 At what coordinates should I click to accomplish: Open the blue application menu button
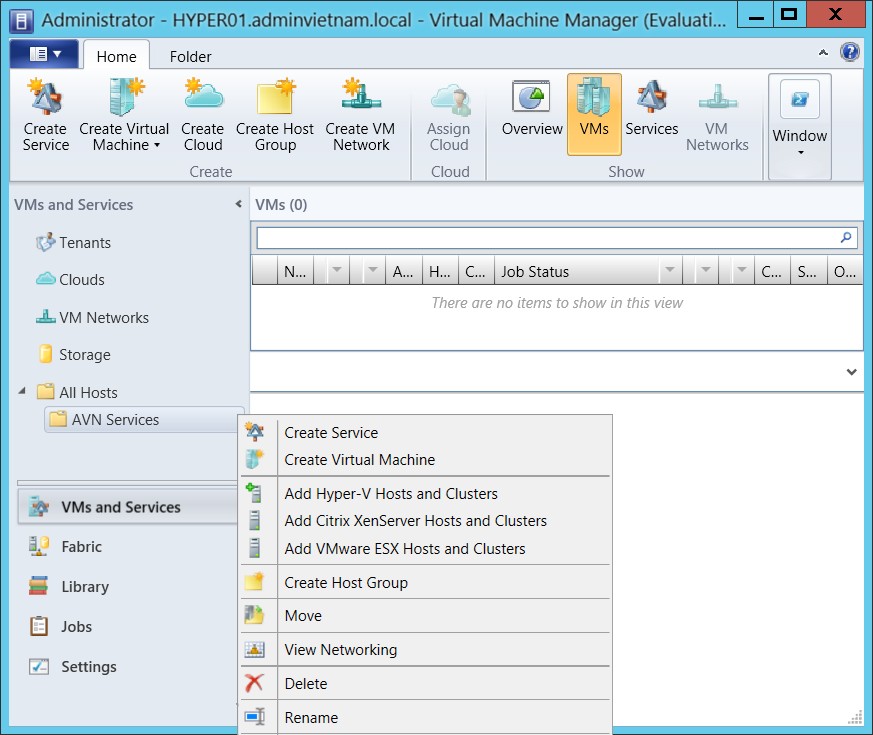[44, 54]
